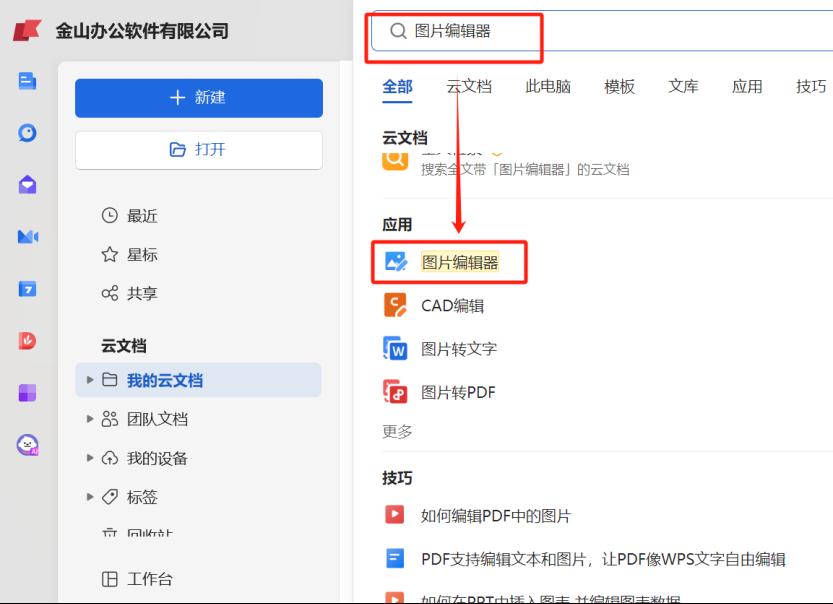
Task: Switch to the 云文档 tab
Action: pyautogui.click(x=469, y=86)
